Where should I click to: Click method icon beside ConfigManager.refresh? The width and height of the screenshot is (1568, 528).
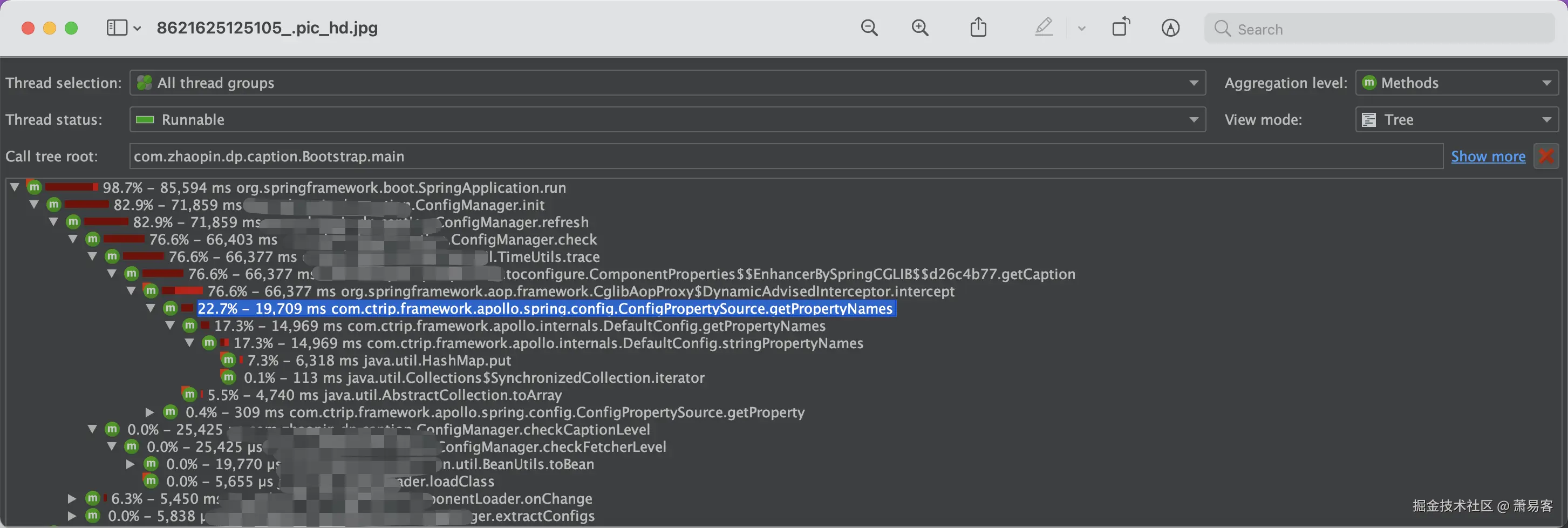pos(73,222)
